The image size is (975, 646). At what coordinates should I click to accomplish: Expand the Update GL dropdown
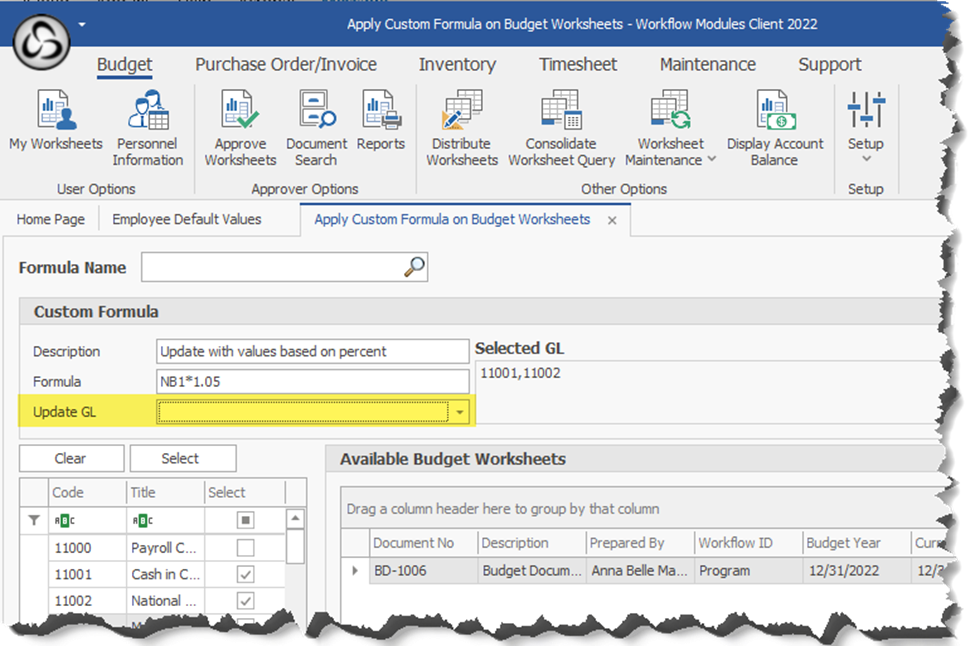pyautogui.click(x=460, y=412)
